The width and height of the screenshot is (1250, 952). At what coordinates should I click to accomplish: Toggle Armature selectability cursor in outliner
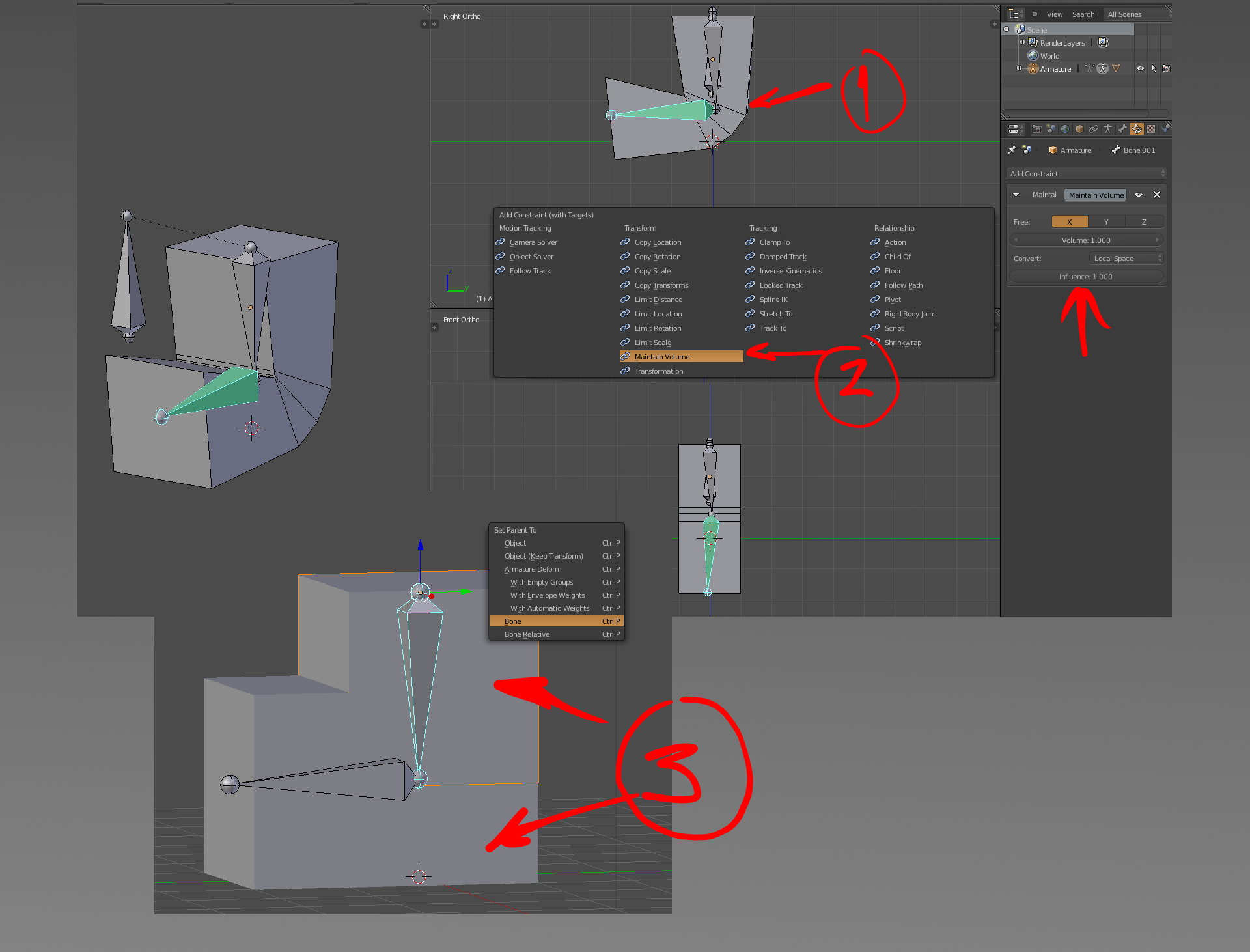click(x=1154, y=68)
